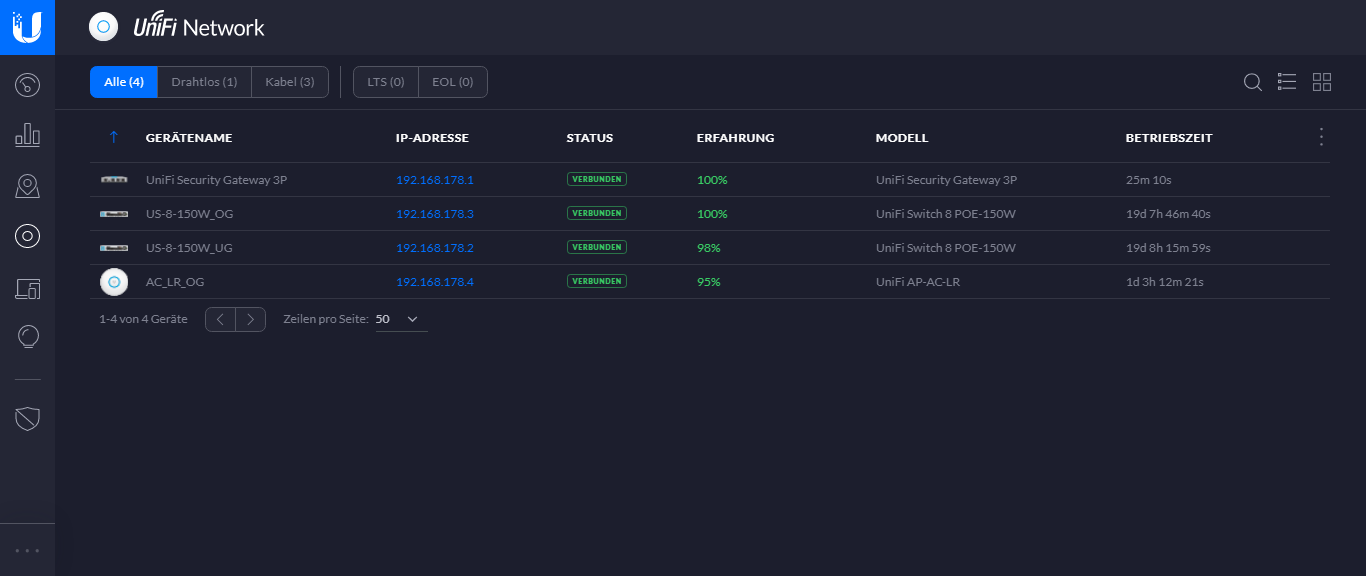Click the UniFi Security Gateway 3P device icon

coord(114,180)
